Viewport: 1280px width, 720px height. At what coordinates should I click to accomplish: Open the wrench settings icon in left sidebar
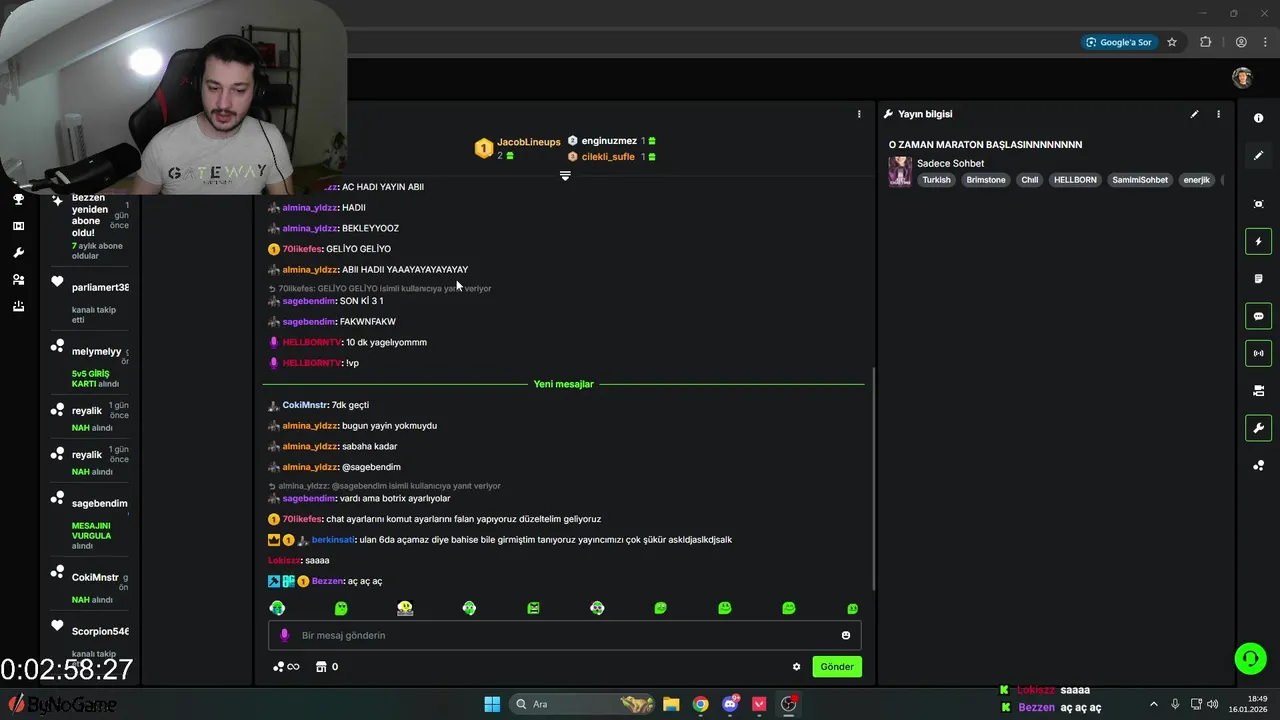[x=18, y=253]
